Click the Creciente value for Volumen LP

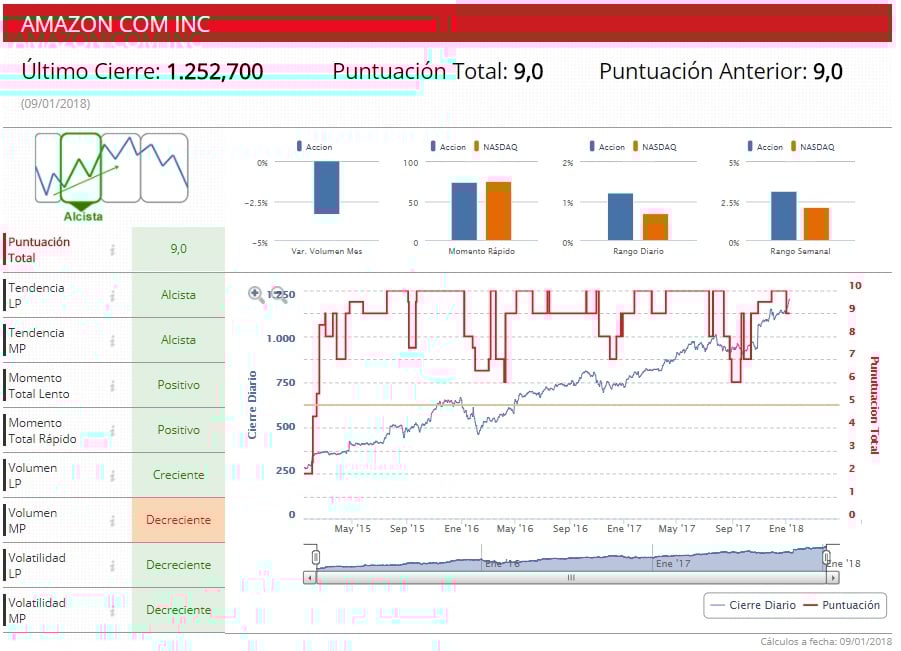pos(178,475)
